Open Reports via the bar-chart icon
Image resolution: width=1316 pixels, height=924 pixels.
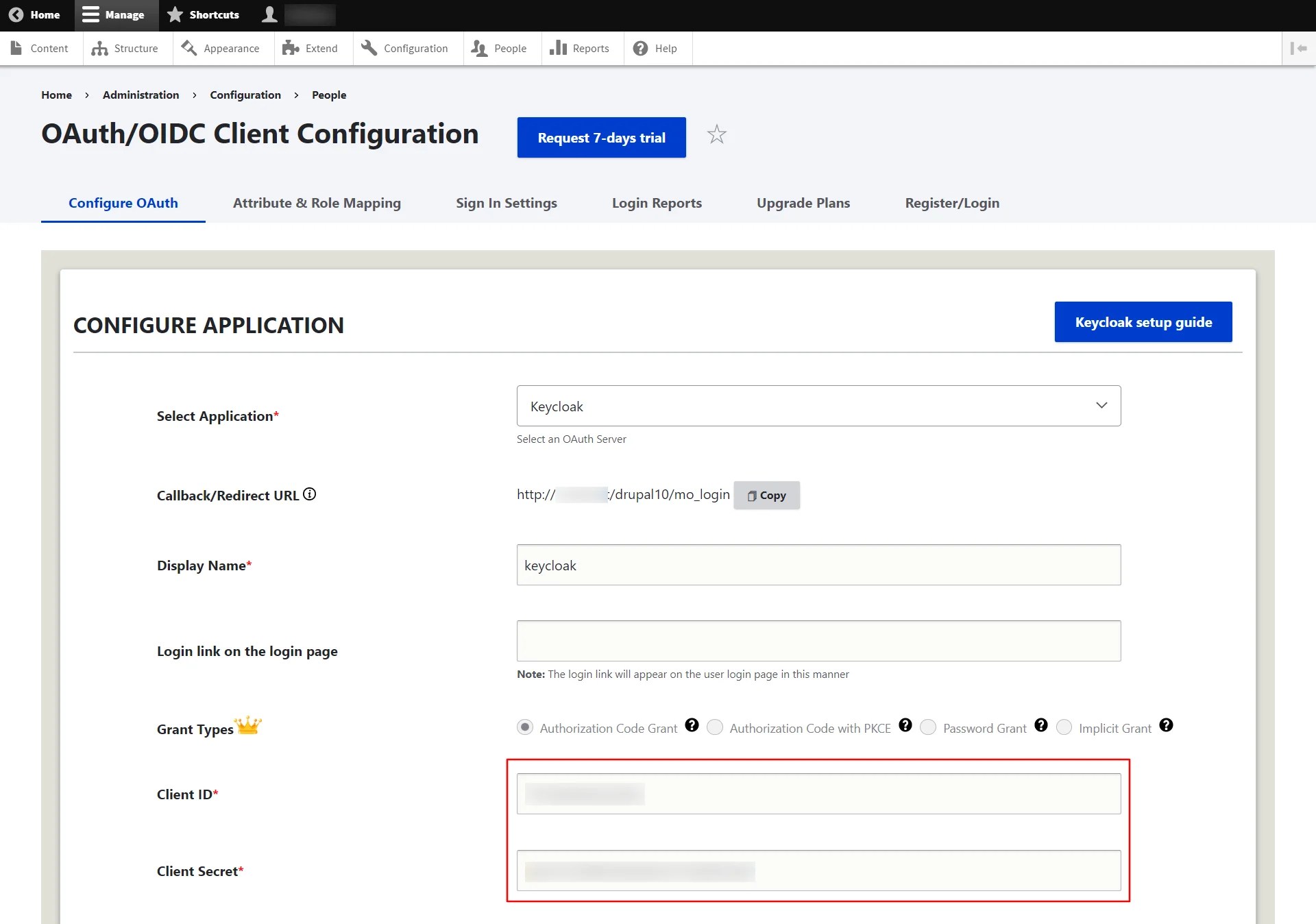[x=559, y=48]
